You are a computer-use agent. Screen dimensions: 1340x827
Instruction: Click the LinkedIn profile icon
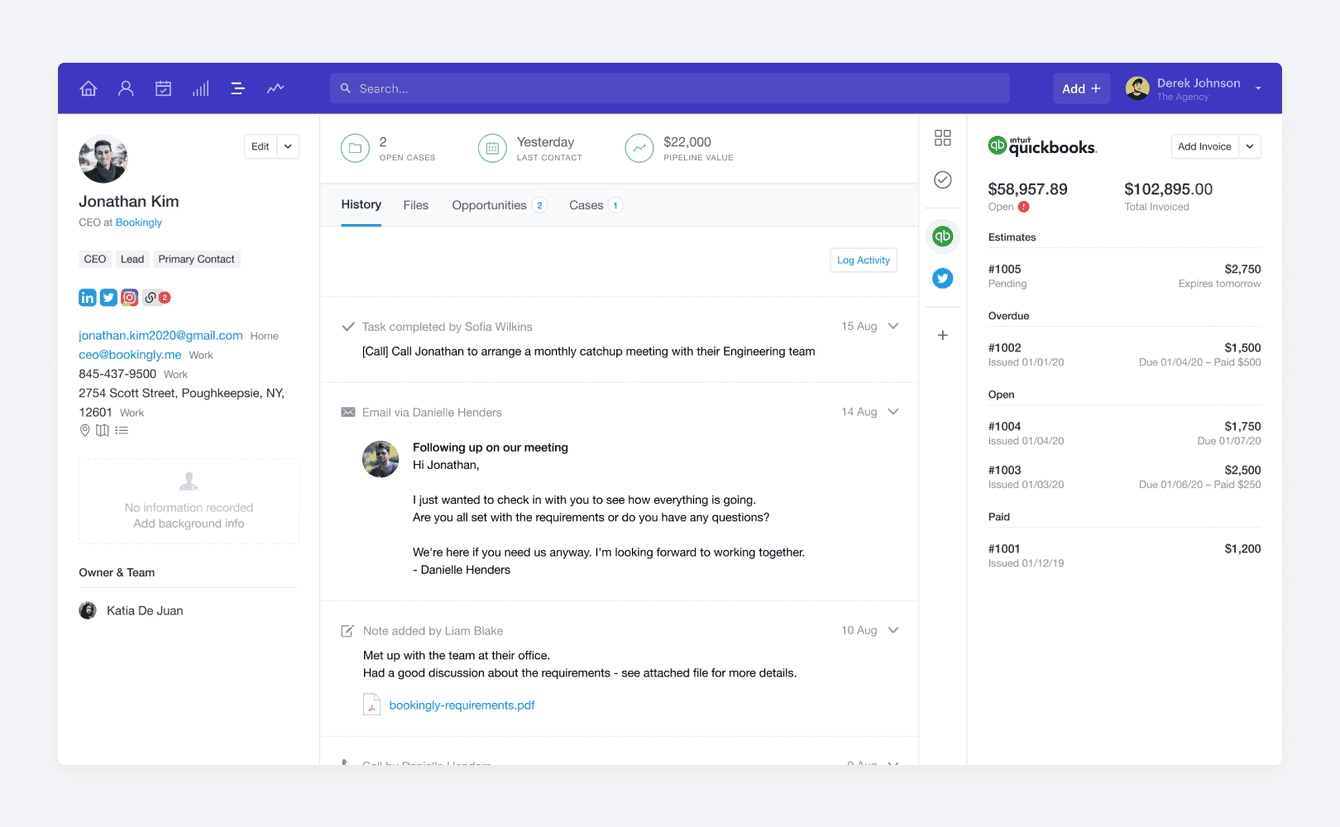tap(87, 297)
